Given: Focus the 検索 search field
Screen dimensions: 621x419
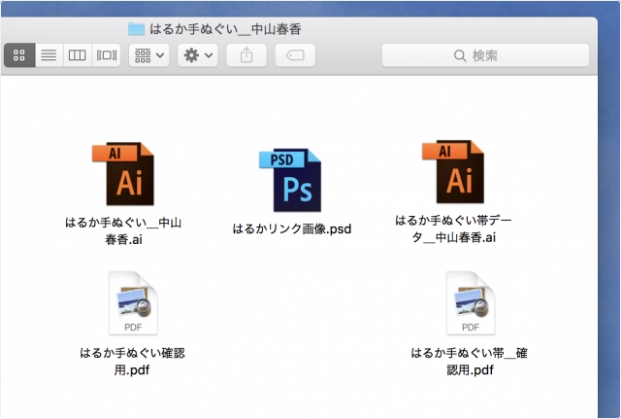Looking at the screenshot, I should click(485, 55).
